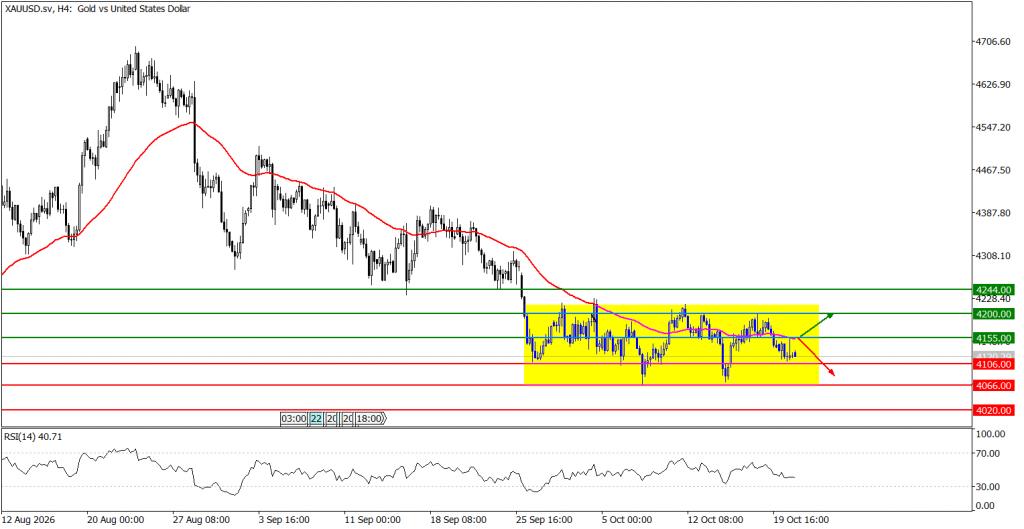Click the 19 Oct 16:00 date label
The width and height of the screenshot is (1024, 529).
click(x=801, y=520)
